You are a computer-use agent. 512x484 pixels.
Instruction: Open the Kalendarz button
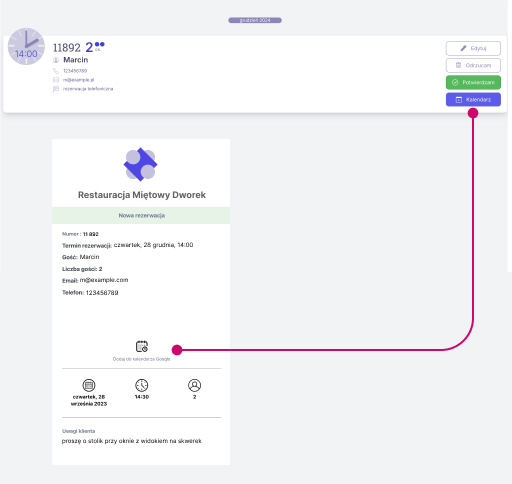tap(473, 99)
